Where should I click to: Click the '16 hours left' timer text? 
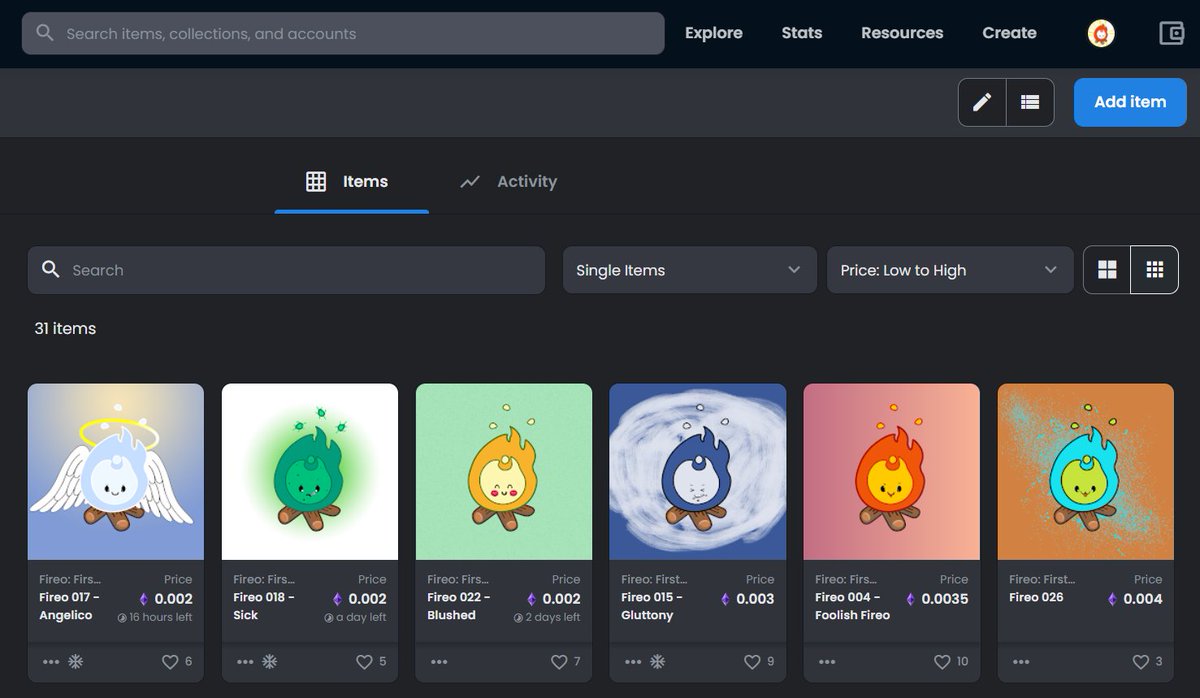pyautogui.click(x=161, y=617)
